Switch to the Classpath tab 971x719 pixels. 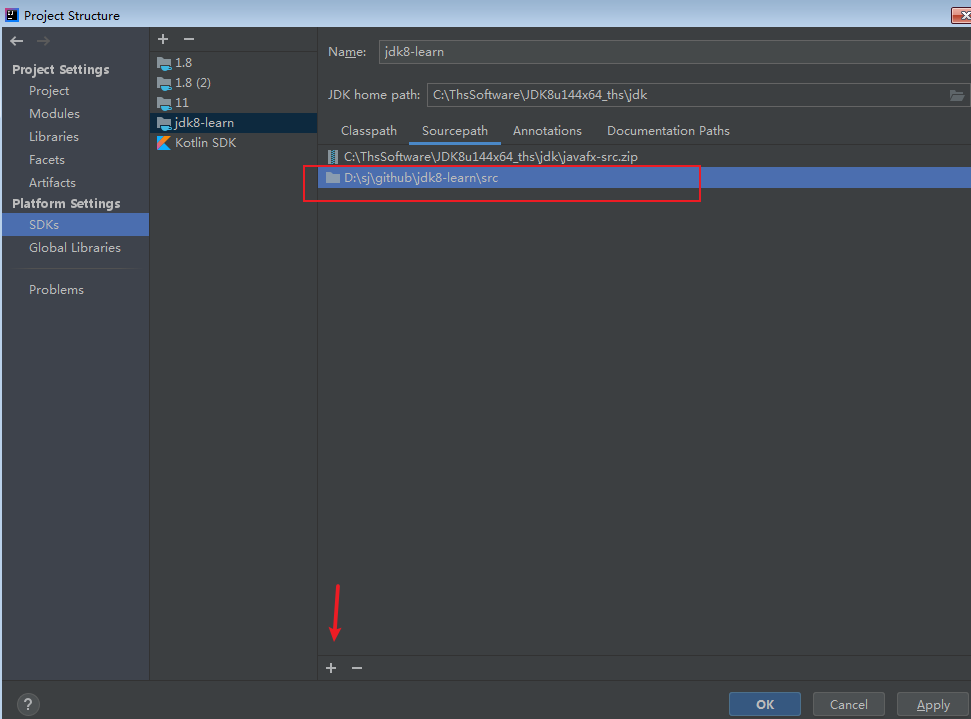[x=368, y=131]
